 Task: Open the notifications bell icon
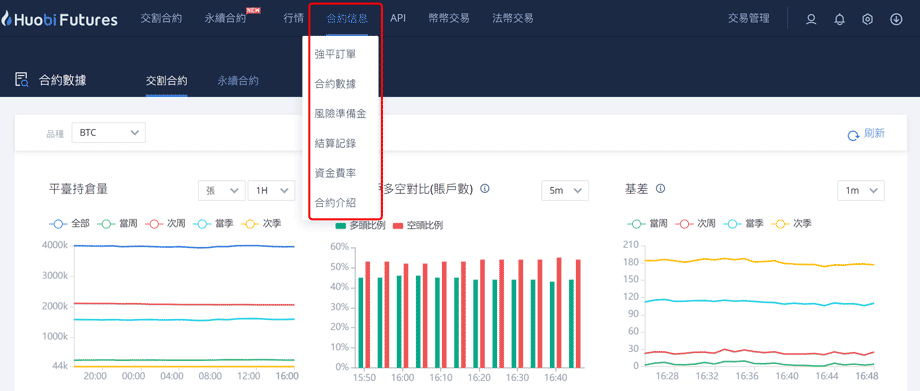coord(840,19)
